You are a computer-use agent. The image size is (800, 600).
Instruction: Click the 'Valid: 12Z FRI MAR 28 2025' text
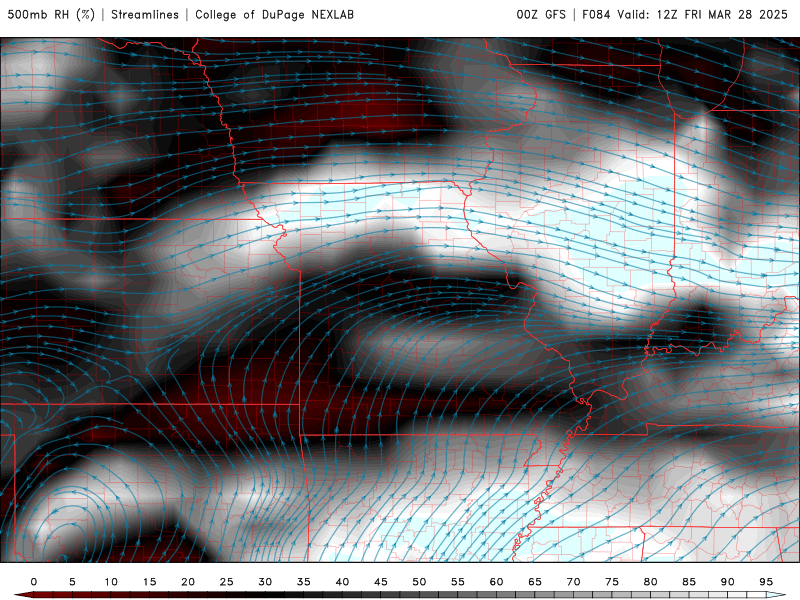click(x=703, y=15)
